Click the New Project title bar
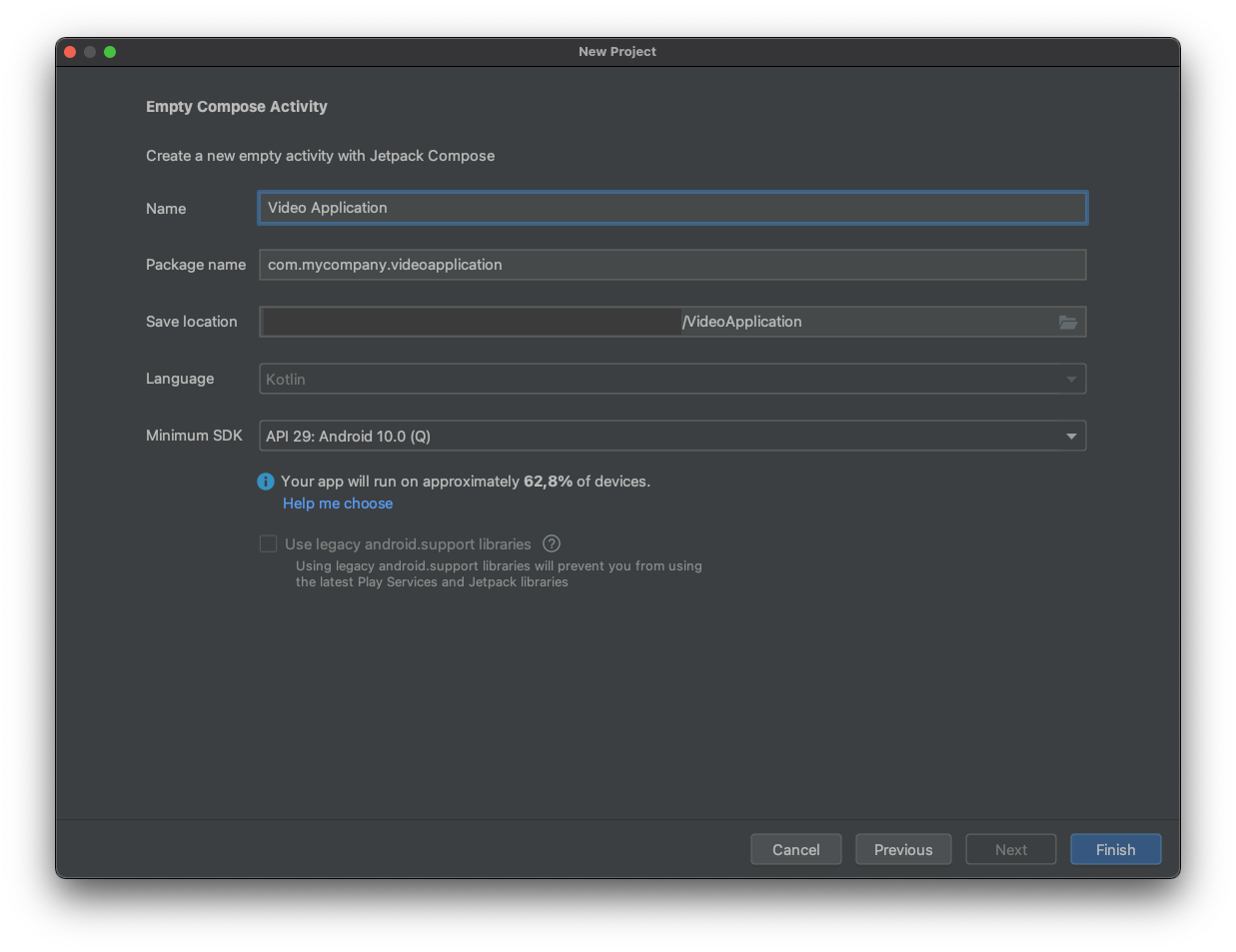The height and width of the screenshot is (952, 1236). click(617, 52)
